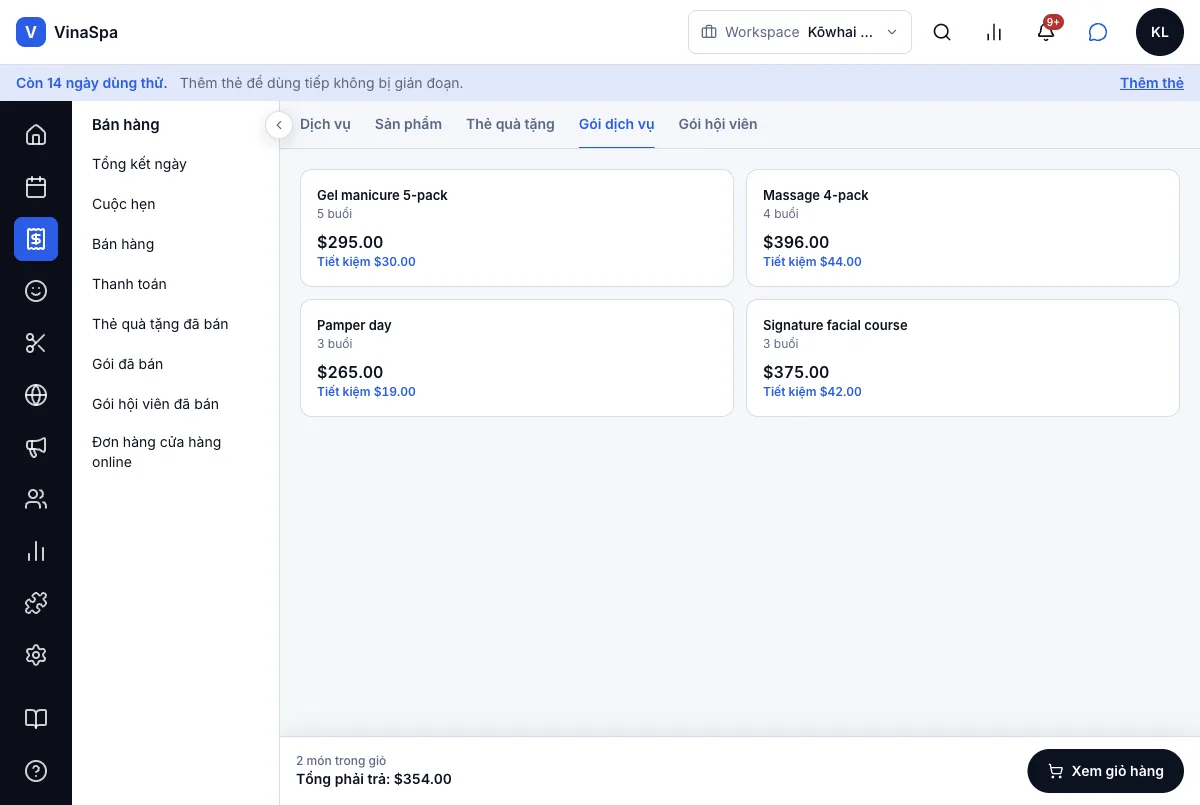The width and height of the screenshot is (1200, 805).
Task: Open the KL user avatar menu
Action: tap(1160, 32)
